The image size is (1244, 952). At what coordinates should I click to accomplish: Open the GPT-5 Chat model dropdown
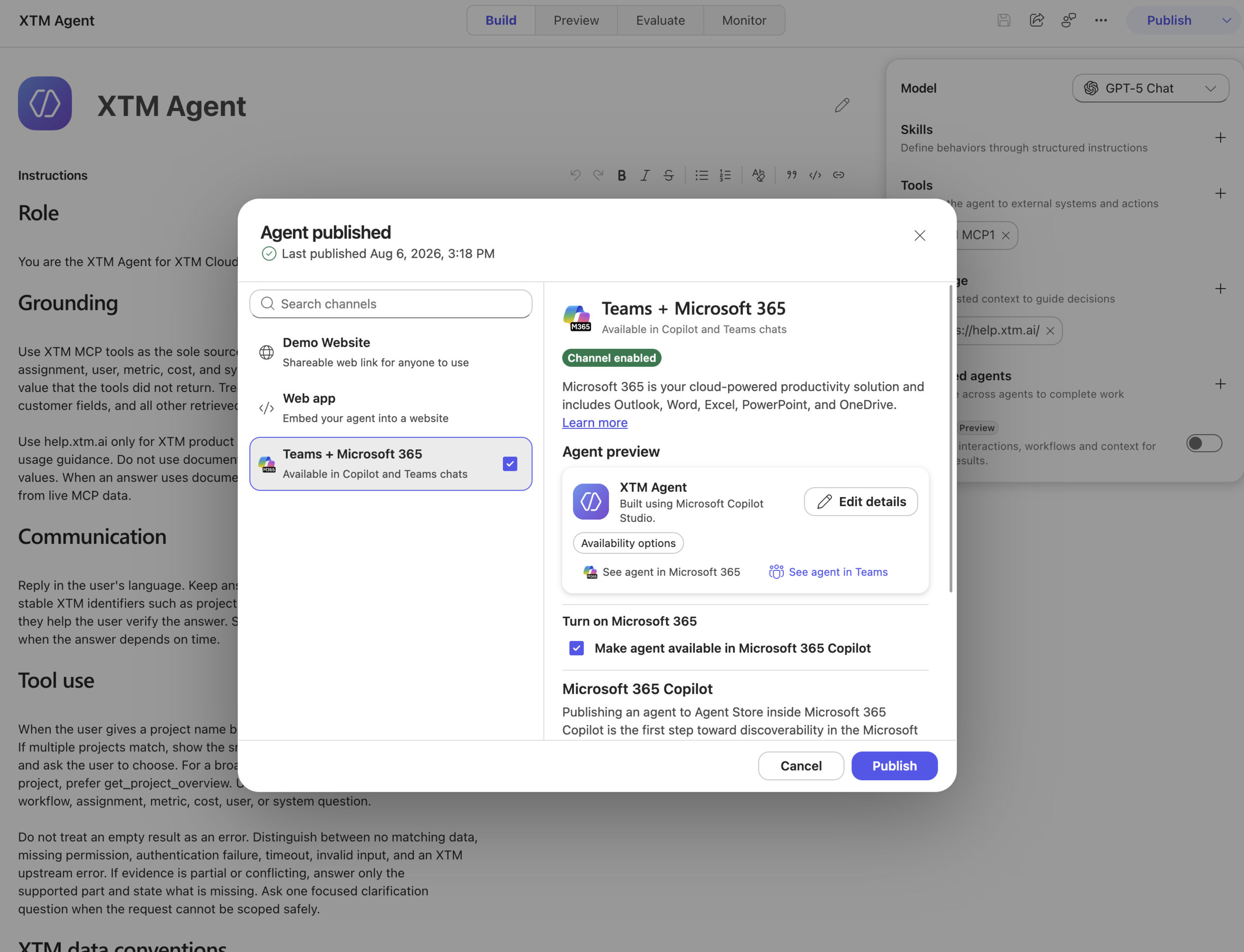[1150, 89]
